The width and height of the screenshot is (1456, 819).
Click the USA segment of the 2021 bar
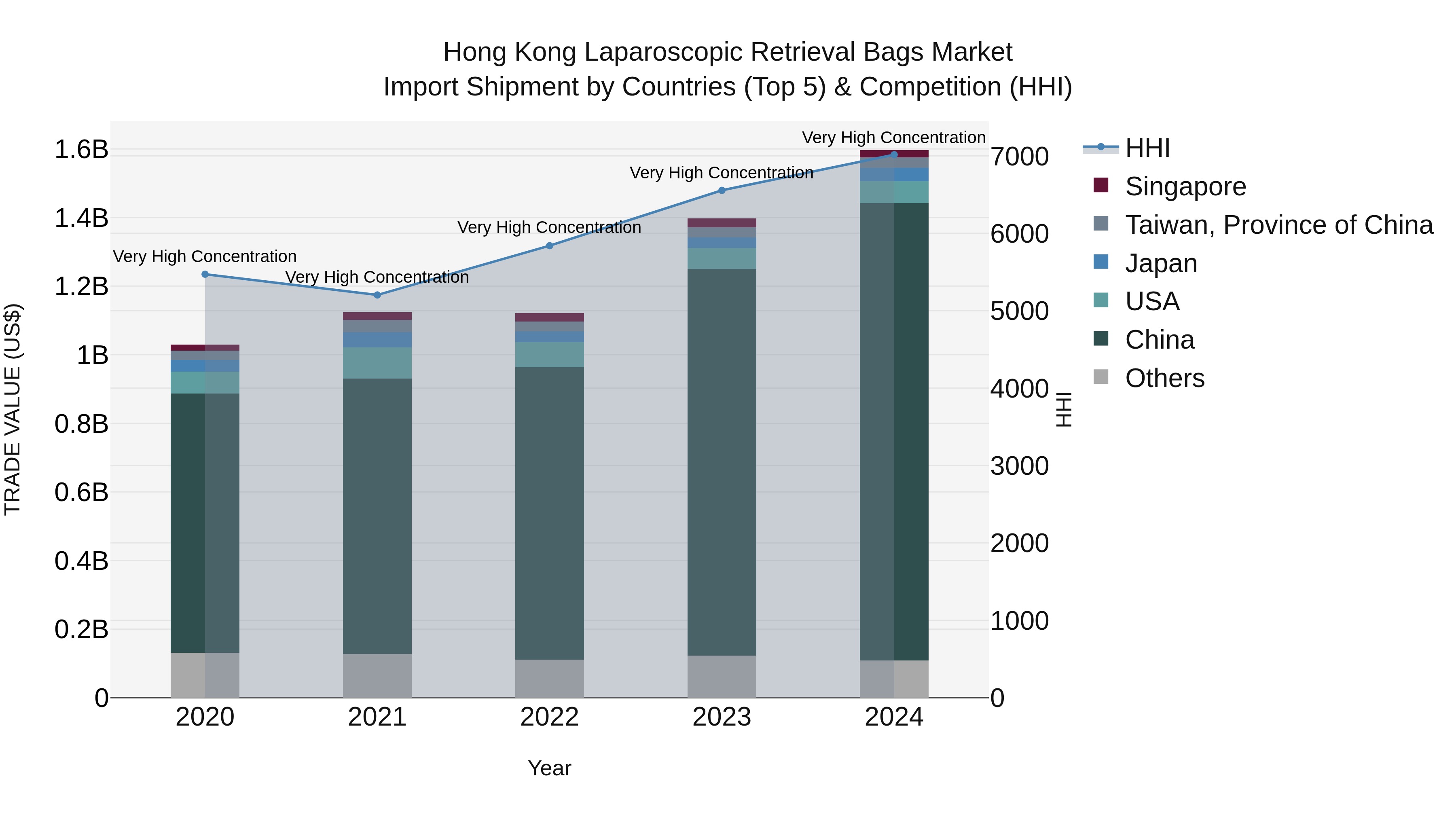[378, 363]
